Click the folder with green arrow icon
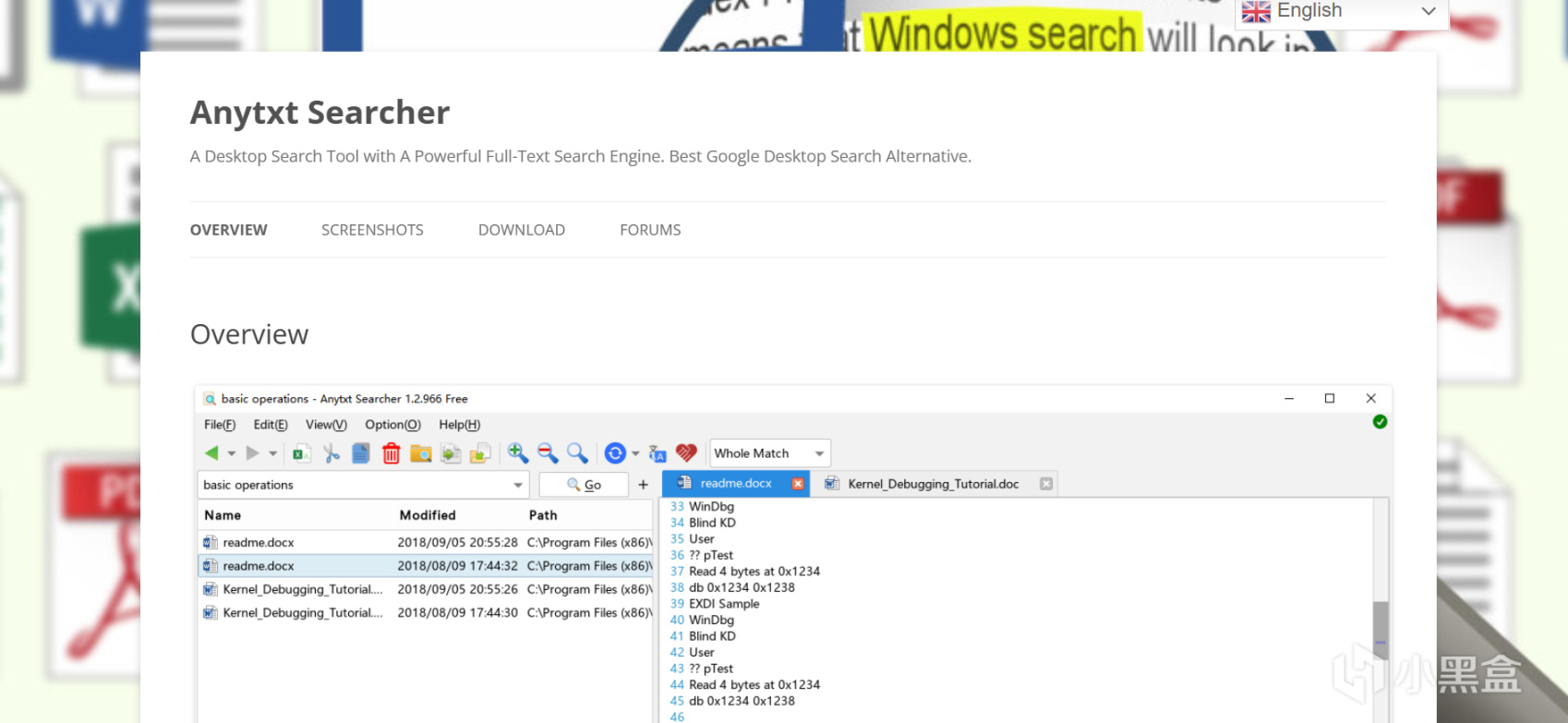Screen dimensions: 1568x723 click(480, 453)
